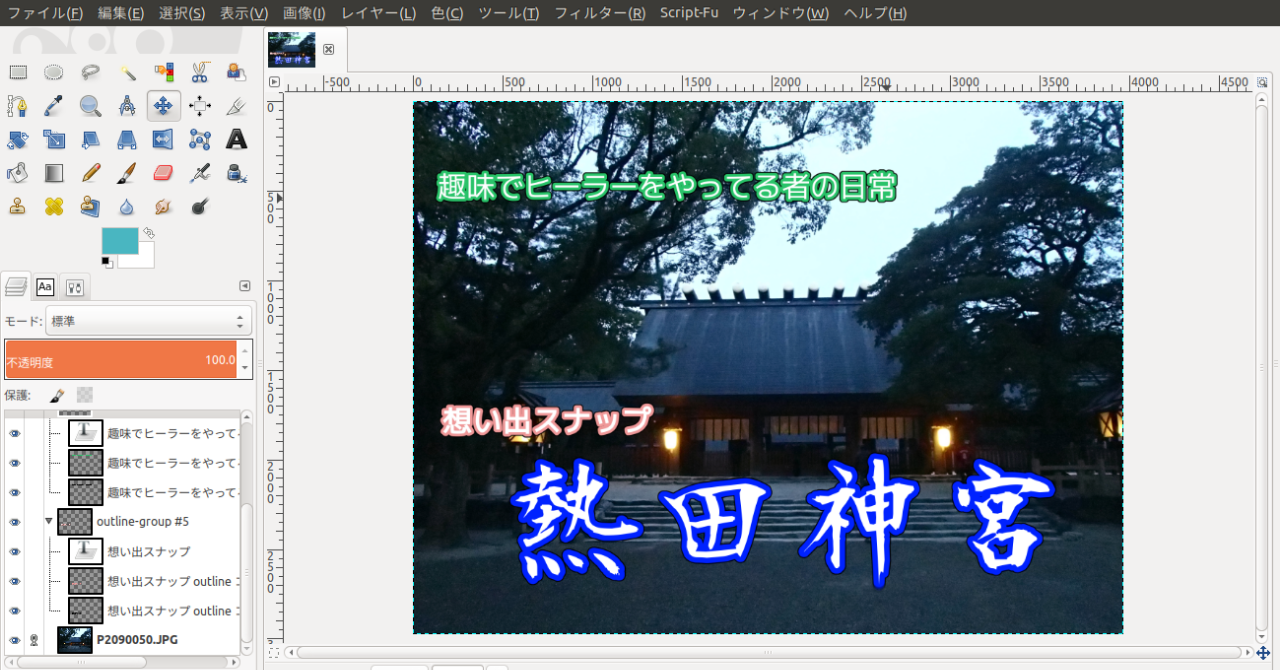Select the Blend gradient tool
1280x670 pixels.
[x=54, y=173]
